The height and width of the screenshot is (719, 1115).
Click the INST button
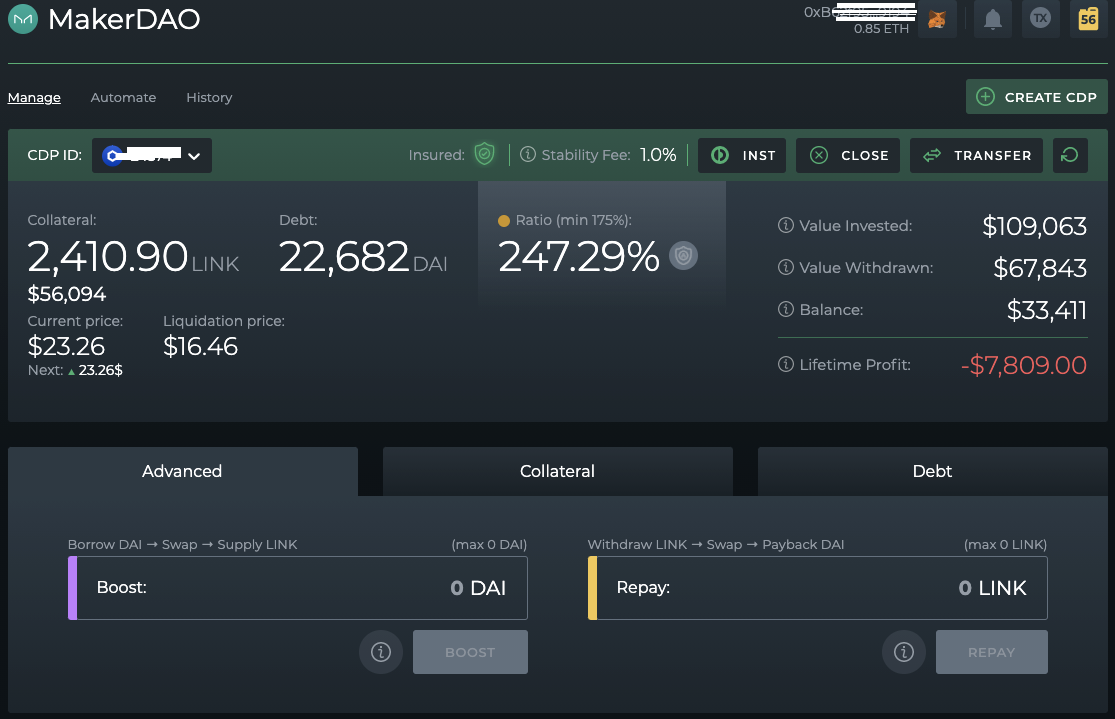(742, 155)
